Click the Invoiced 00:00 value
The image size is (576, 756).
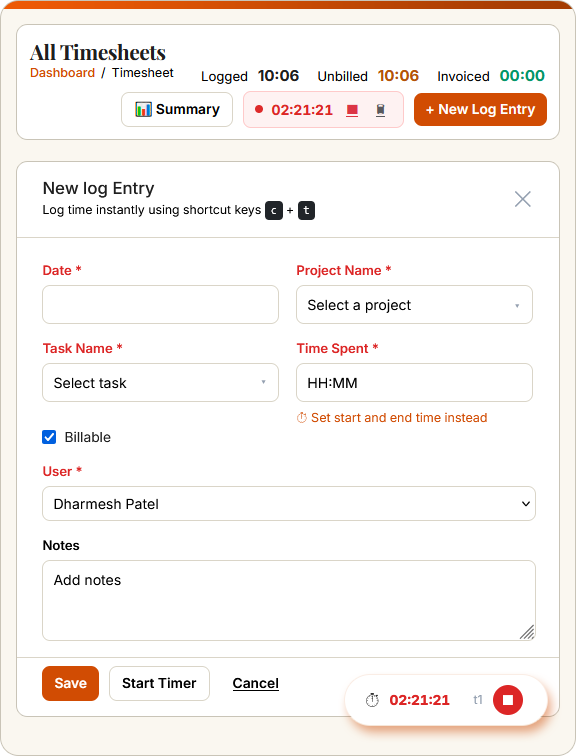point(522,76)
